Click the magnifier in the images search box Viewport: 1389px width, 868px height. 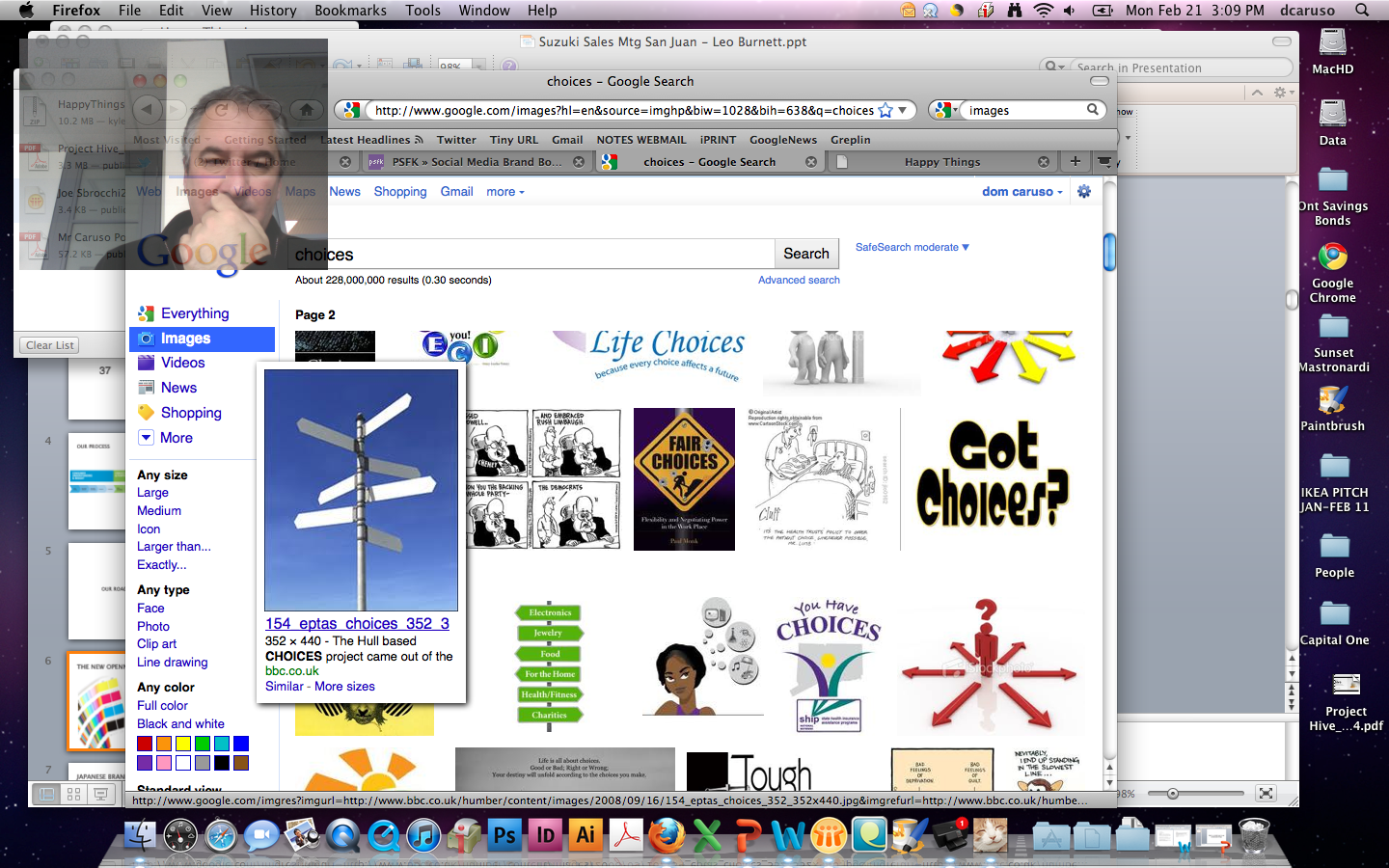click(x=1093, y=110)
